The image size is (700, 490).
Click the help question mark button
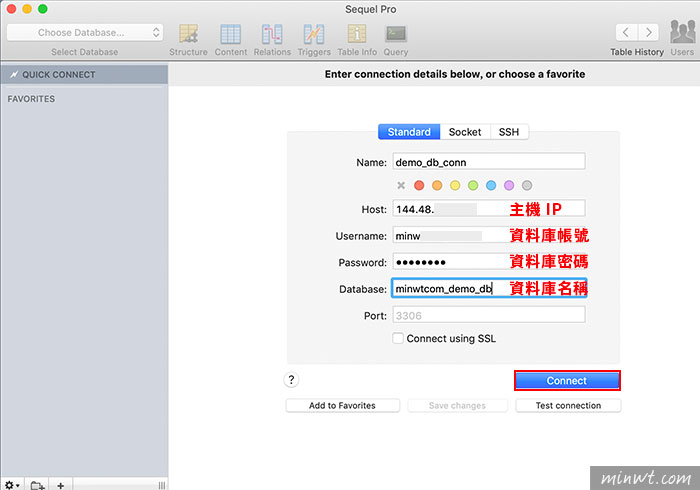click(x=291, y=380)
